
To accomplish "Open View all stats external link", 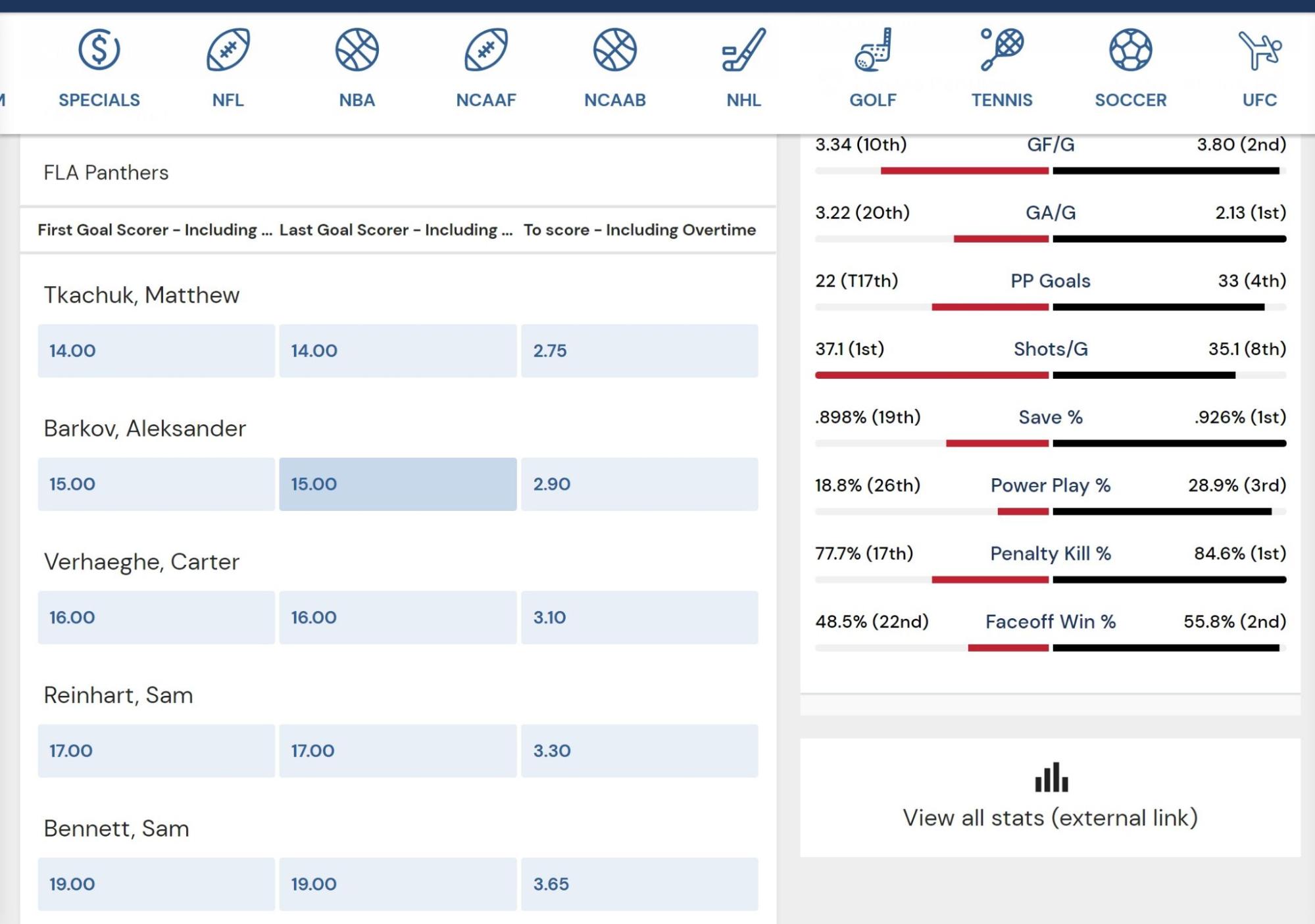I will pos(1050,817).
